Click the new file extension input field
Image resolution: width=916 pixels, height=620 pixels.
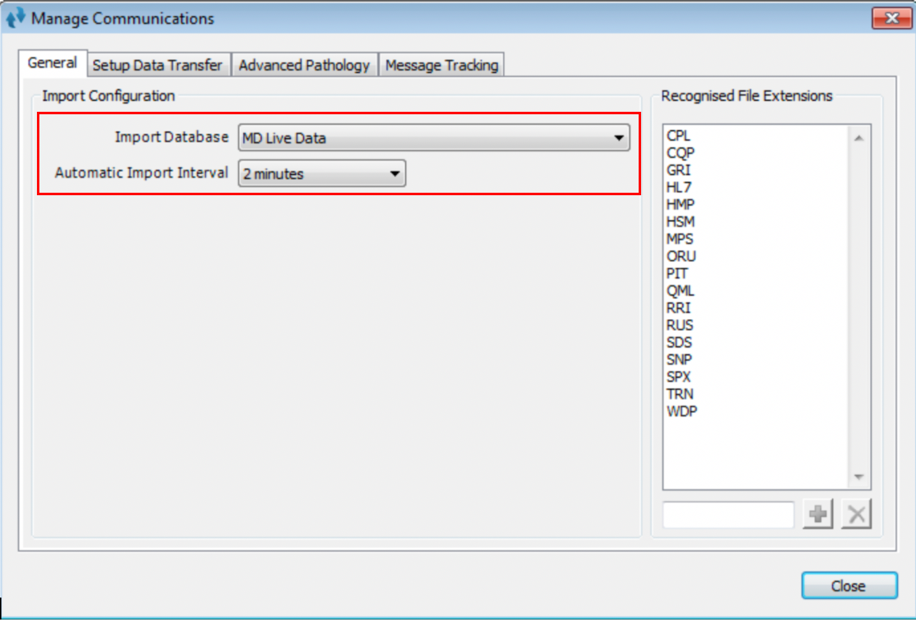click(x=727, y=515)
